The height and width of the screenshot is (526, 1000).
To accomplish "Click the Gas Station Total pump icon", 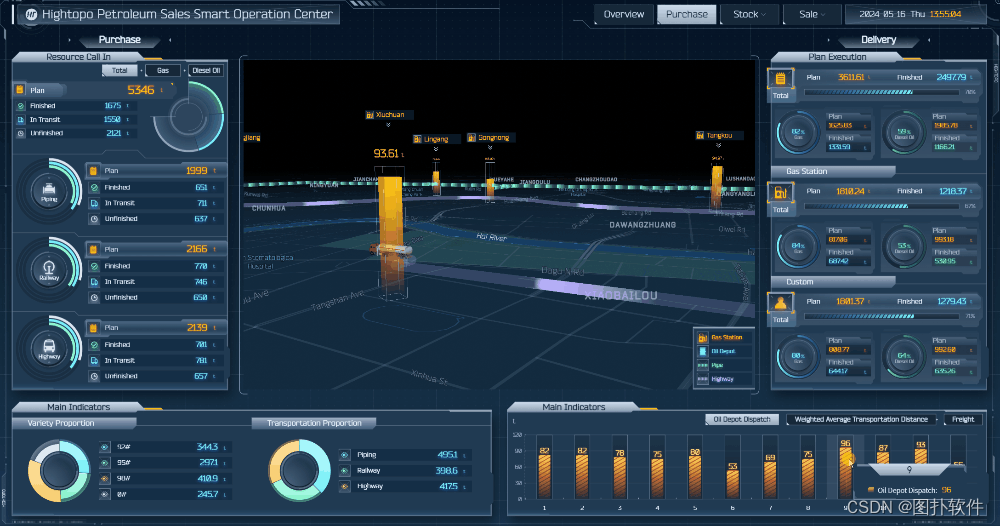I will 780,193.
